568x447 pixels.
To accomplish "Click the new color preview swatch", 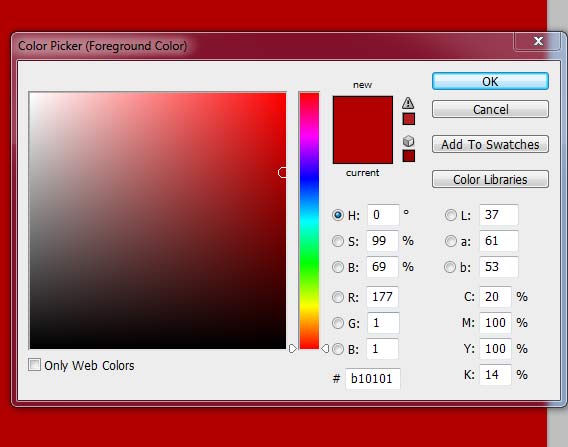I will [363, 113].
